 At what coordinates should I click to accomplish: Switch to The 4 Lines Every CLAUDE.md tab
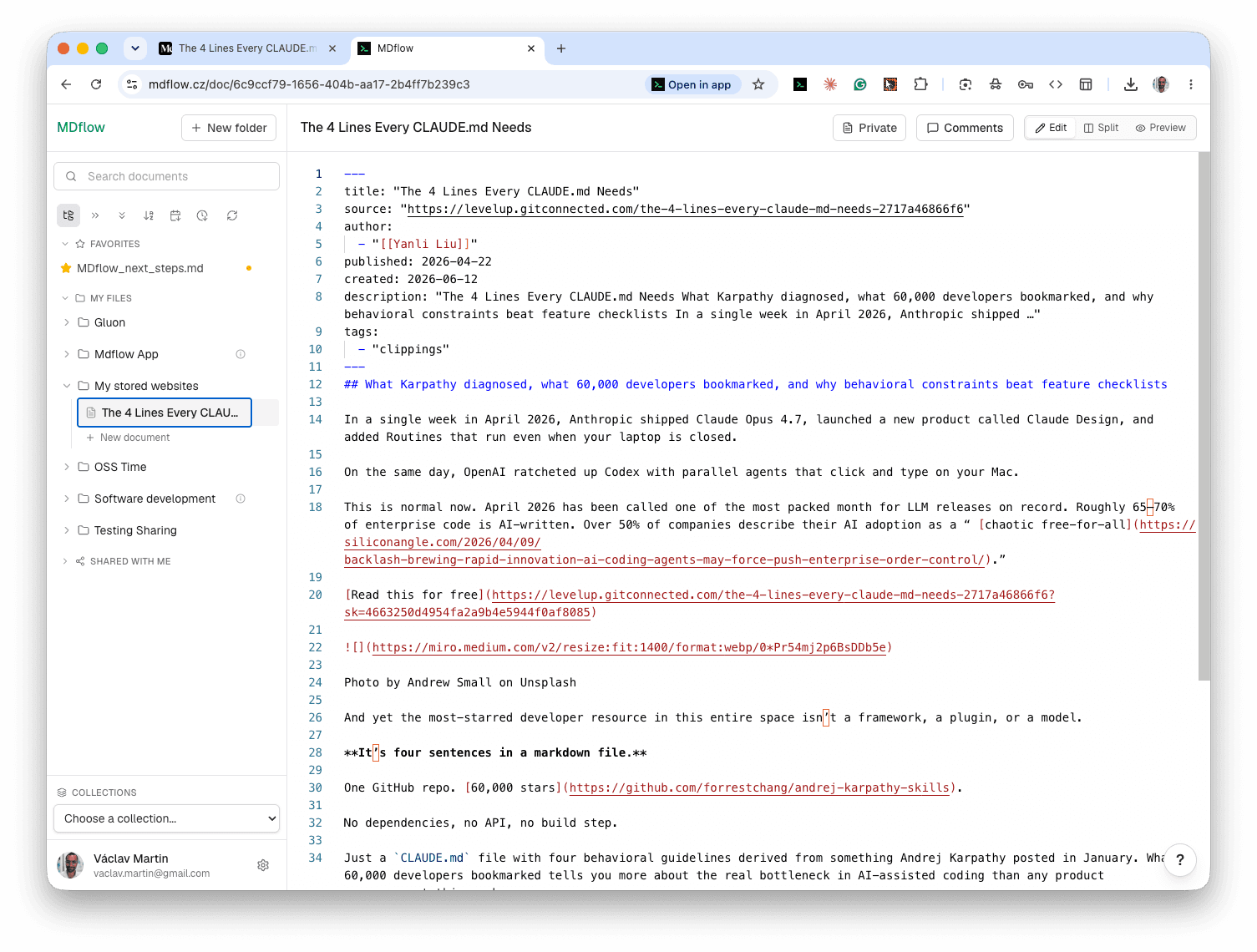click(x=247, y=48)
